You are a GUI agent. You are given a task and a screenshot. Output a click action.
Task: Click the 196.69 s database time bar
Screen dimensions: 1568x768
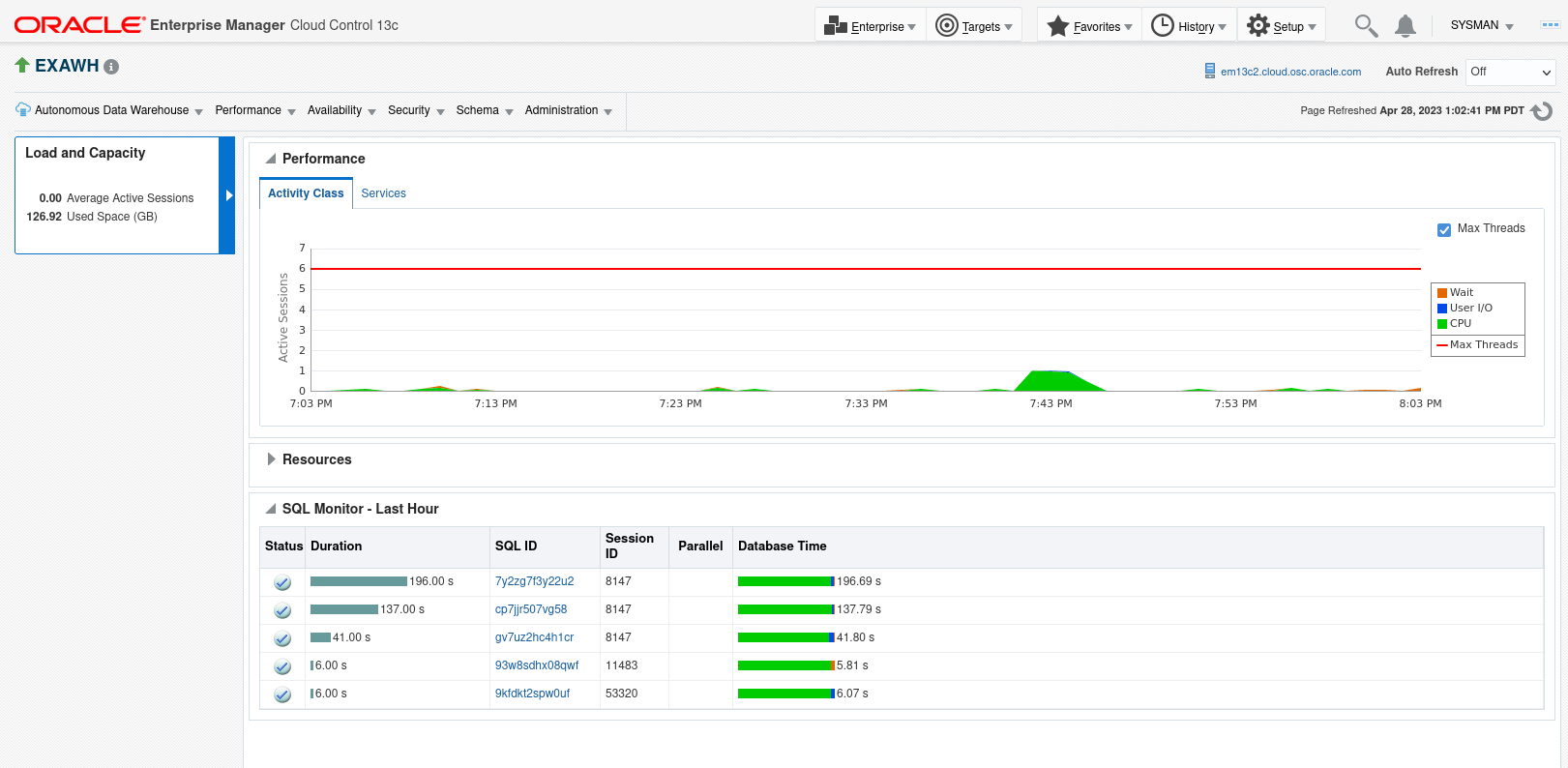(x=786, y=581)
